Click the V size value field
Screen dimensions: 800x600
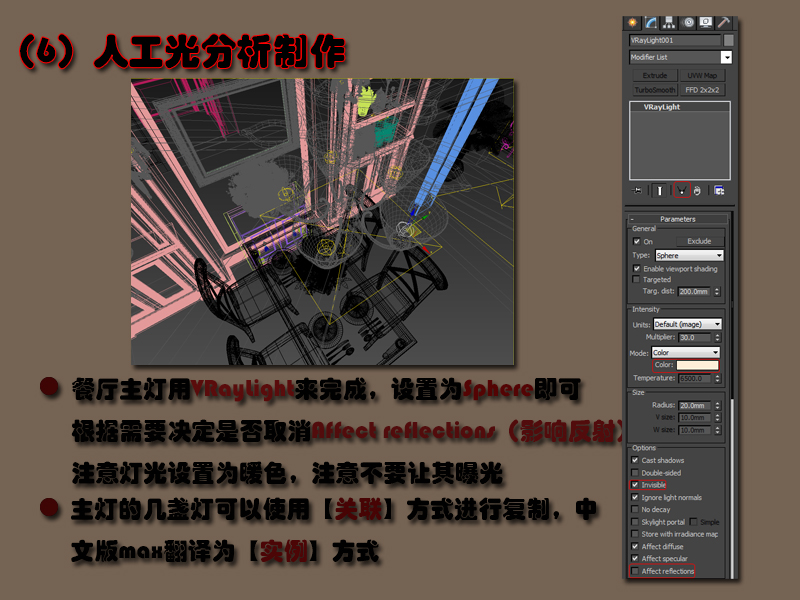point(695,417)
